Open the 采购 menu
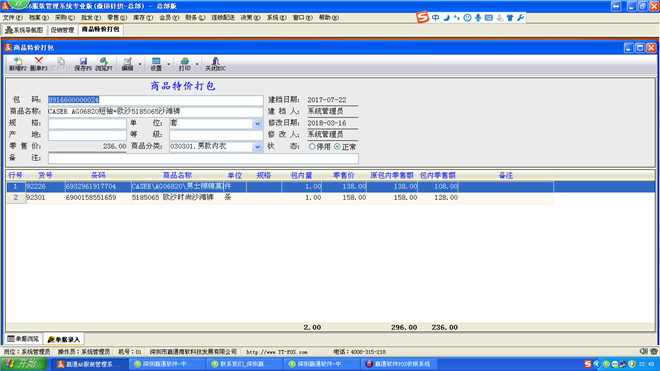 65,18
